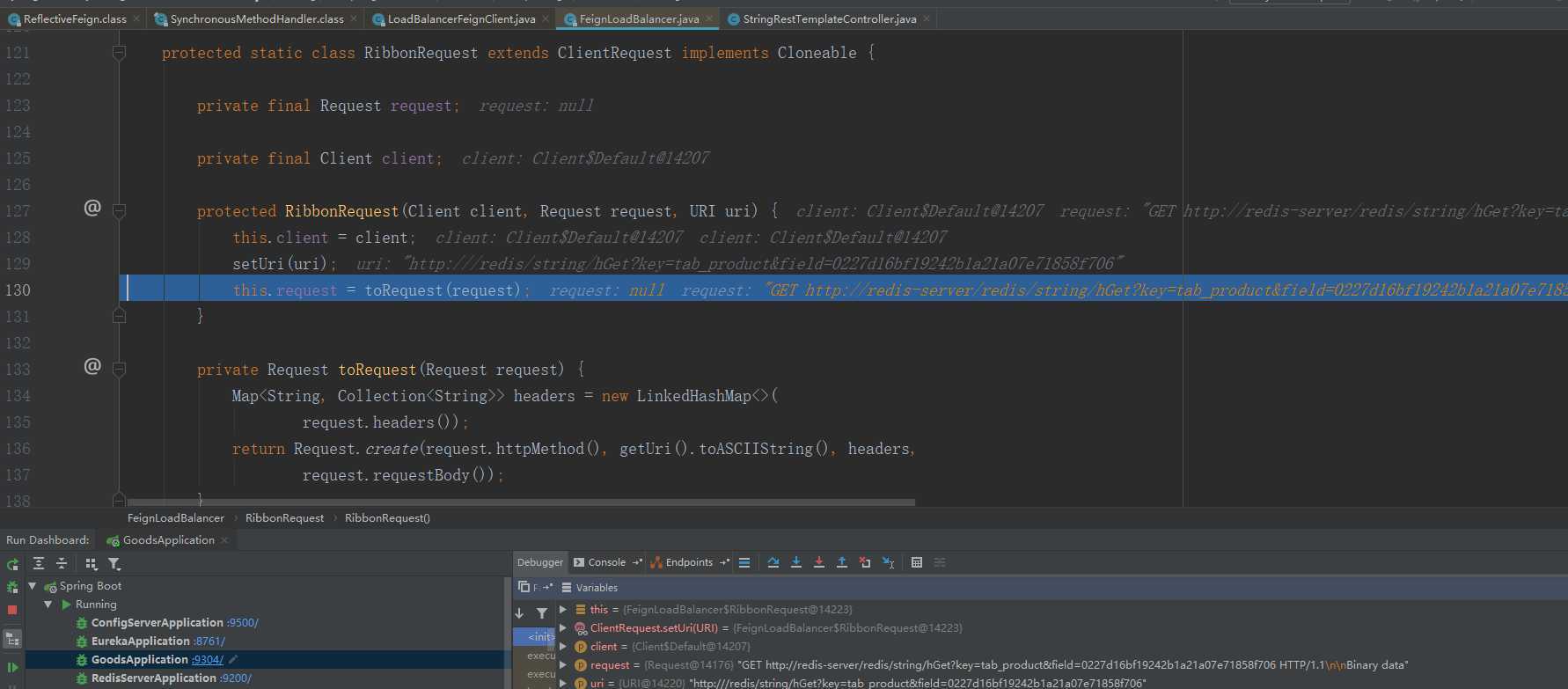The width and height of the screenshot is (1568, 689).
Task: Select <init> frame in Frames list
Action: (x=535, y=637)
